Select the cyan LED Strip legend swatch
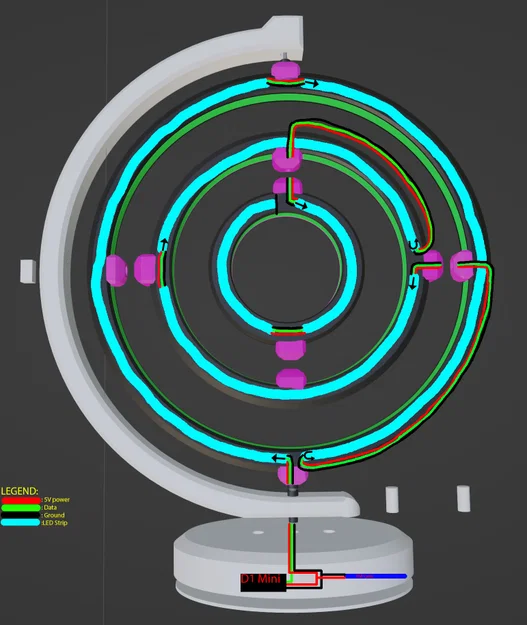This screenshot has width=527, height=625. pos(21,523)
